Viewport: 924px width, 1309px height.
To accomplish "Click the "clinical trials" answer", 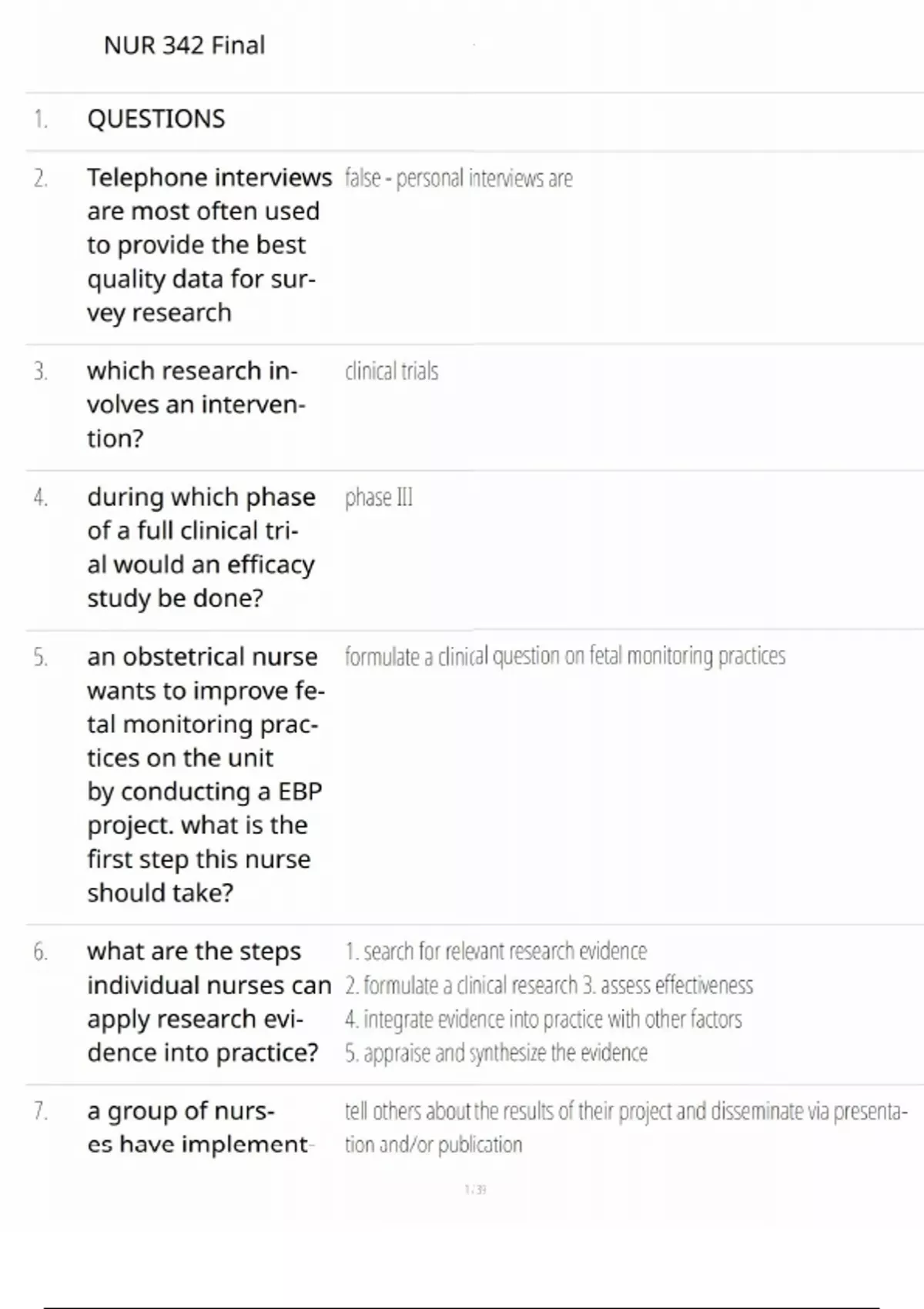I will coord(391,372).
